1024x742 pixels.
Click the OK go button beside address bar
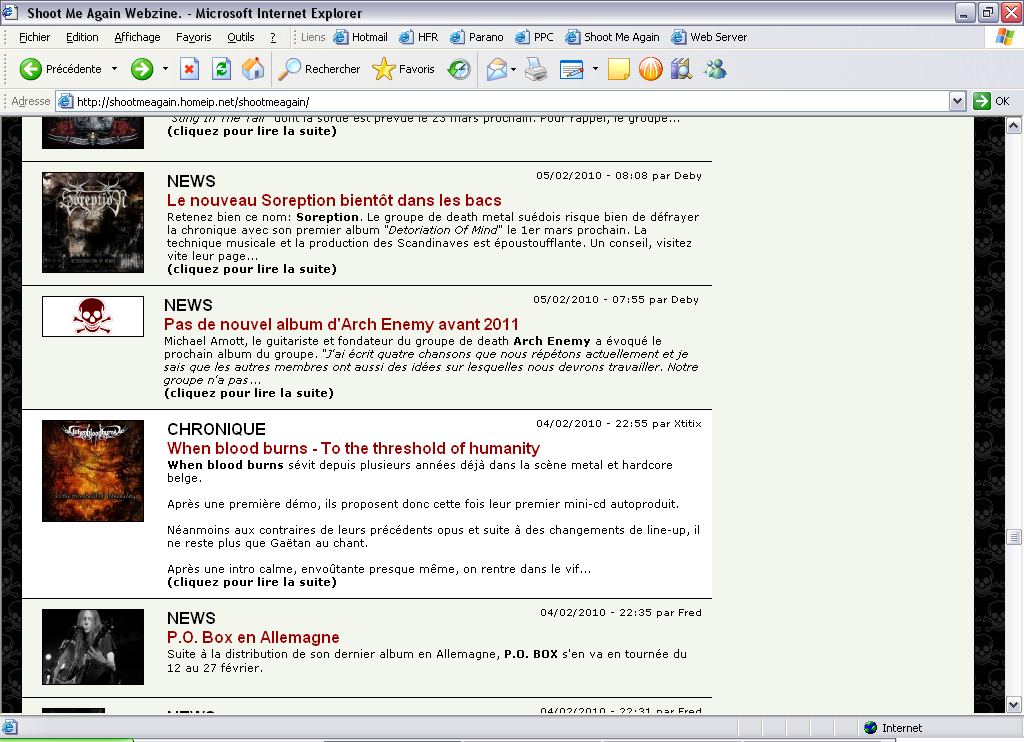tap(991, 101)
